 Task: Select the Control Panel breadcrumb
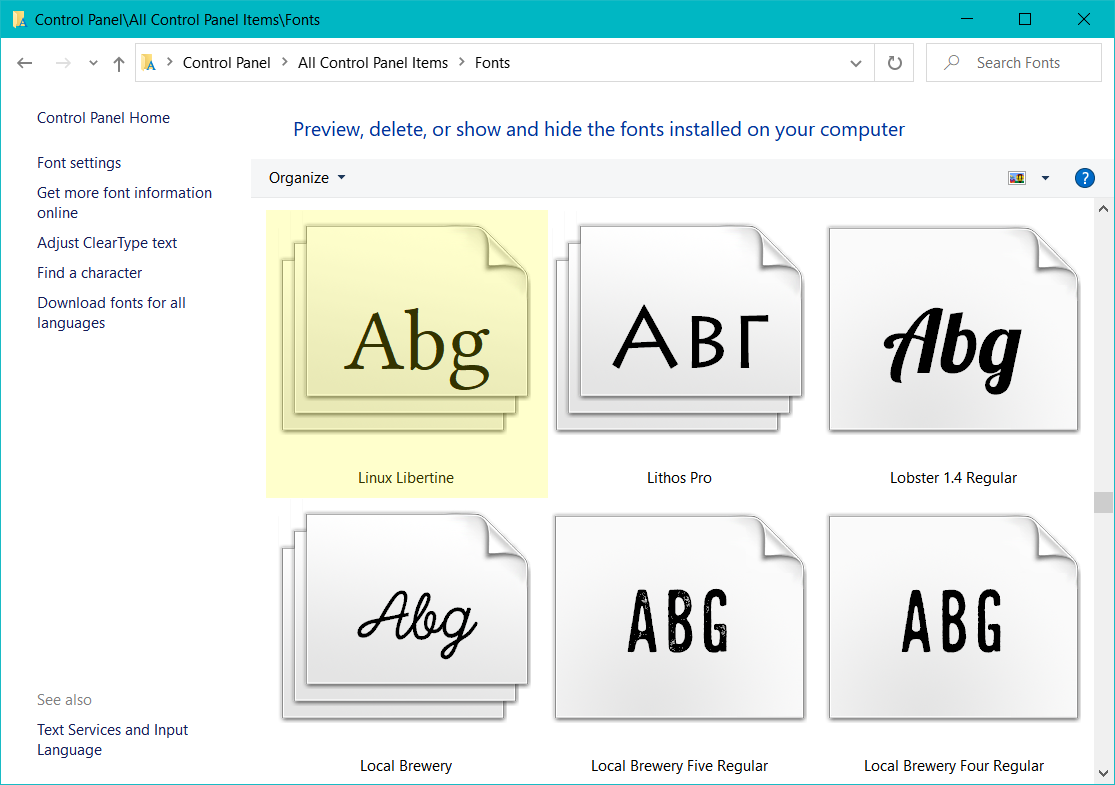[226, 63]
